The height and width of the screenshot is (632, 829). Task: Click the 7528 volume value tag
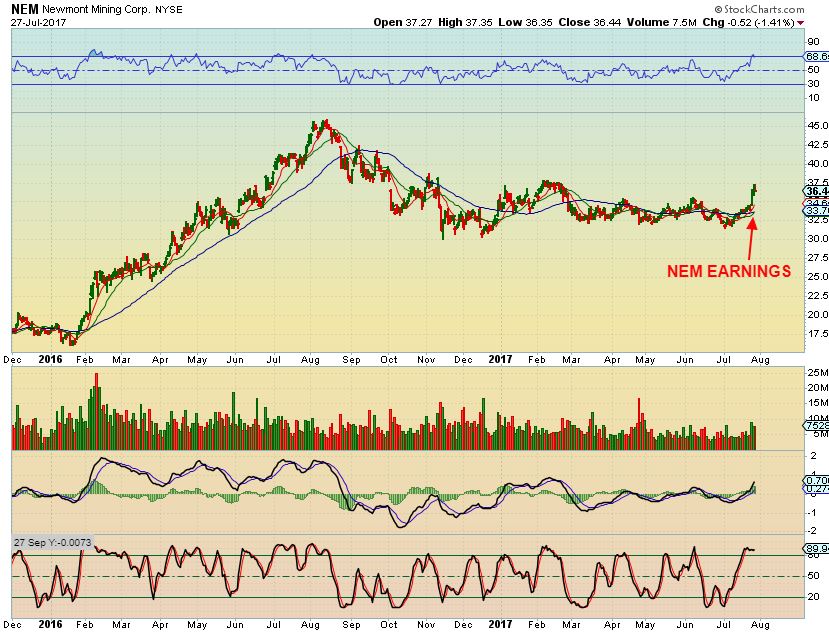point(816,426)
